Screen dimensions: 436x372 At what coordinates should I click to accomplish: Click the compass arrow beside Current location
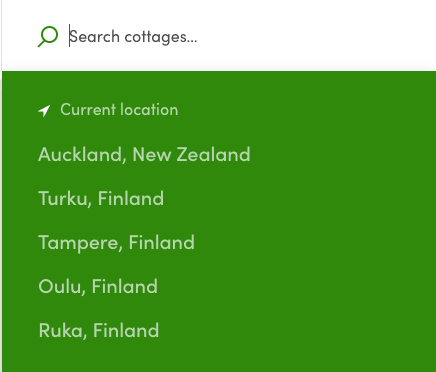tap(44, 111)
